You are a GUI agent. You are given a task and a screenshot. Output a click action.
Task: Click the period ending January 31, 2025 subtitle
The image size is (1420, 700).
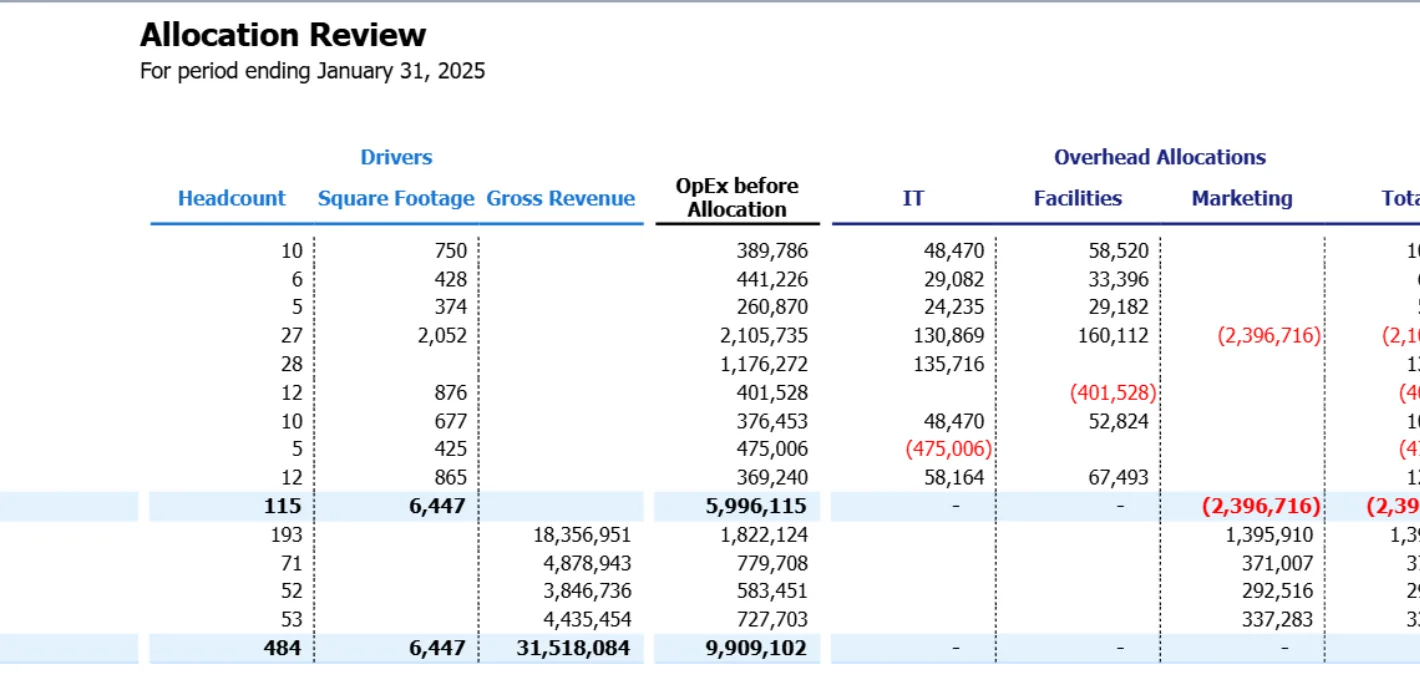(312, 71)
